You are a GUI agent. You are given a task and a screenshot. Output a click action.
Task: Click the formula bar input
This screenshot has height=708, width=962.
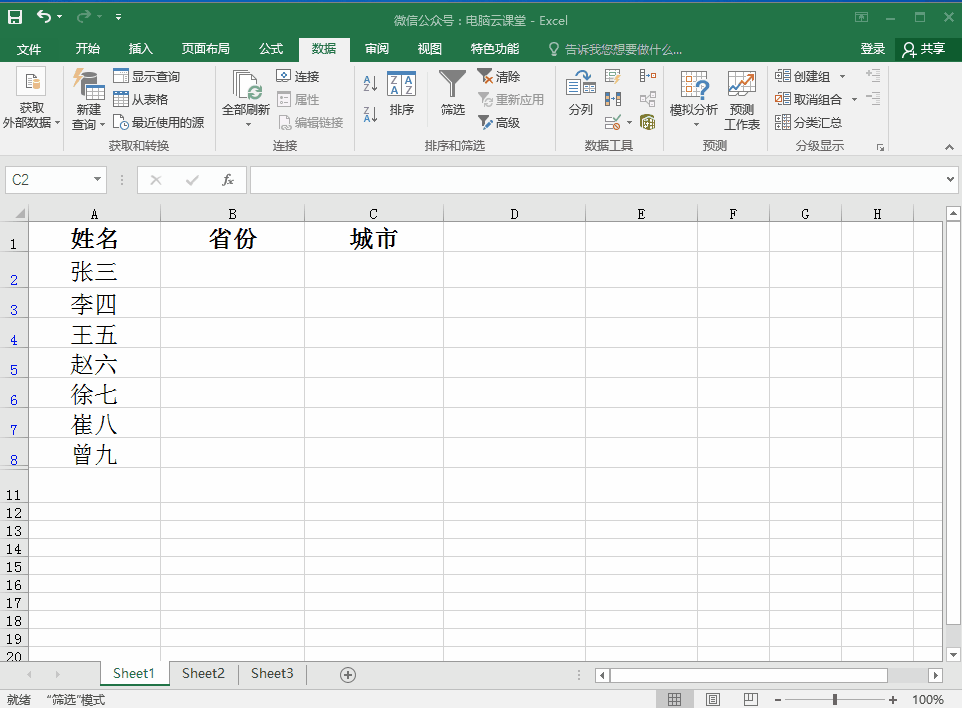pos(596,180)
